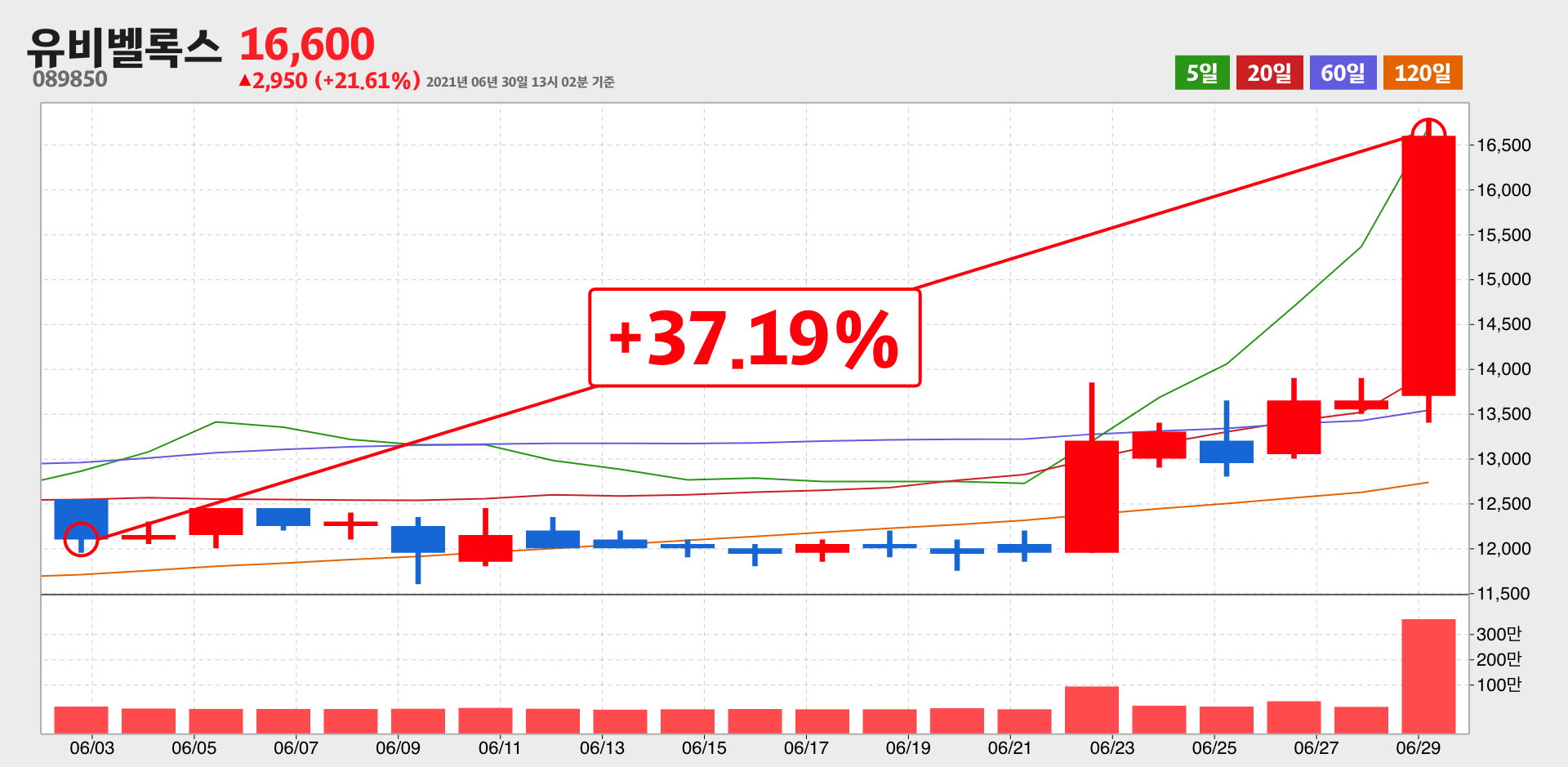Select the large red candle above 06/23
This screenshot has height=767, width=1568.
1092,497
